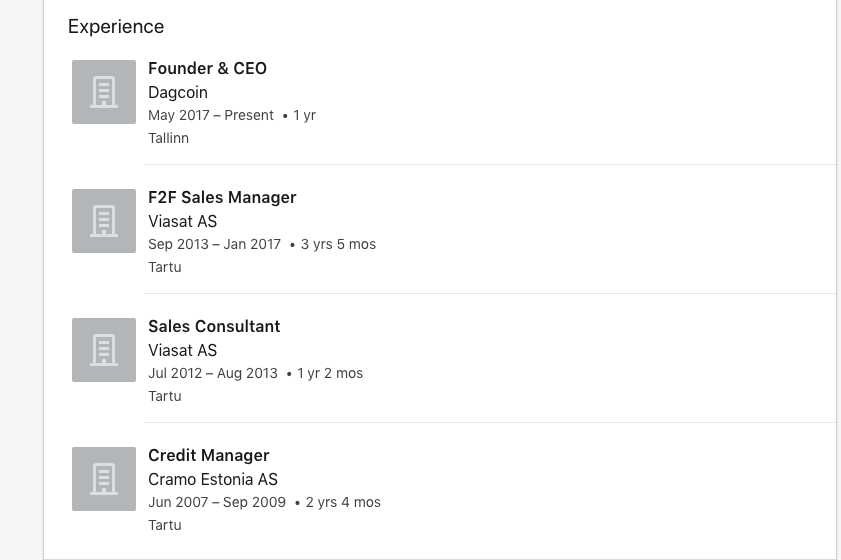Click the Cramo Estonia AS company name

coord(213,480)
